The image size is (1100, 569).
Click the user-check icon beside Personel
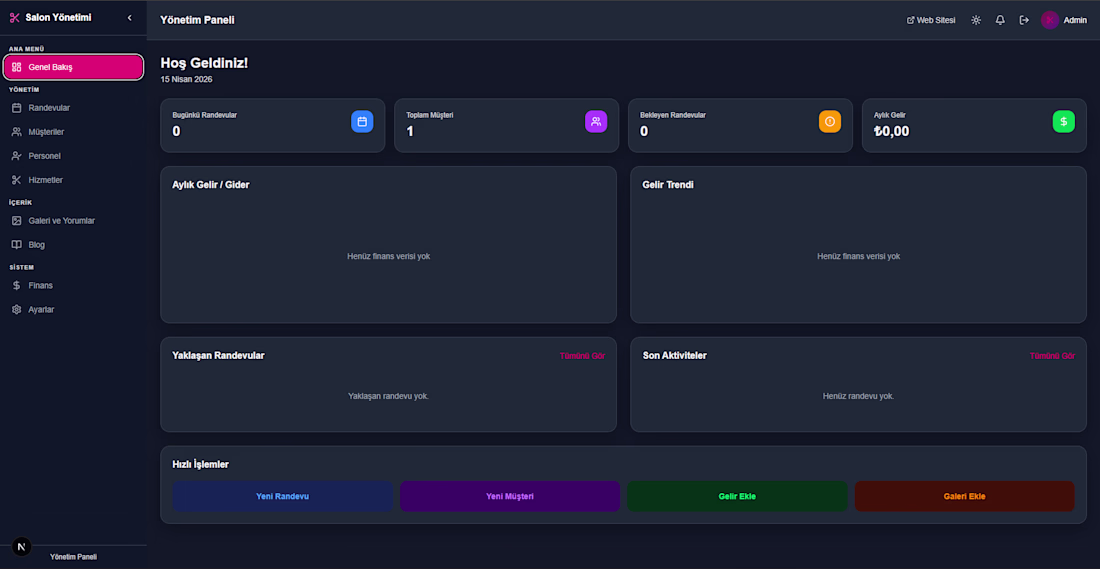[x=17, y=156]
